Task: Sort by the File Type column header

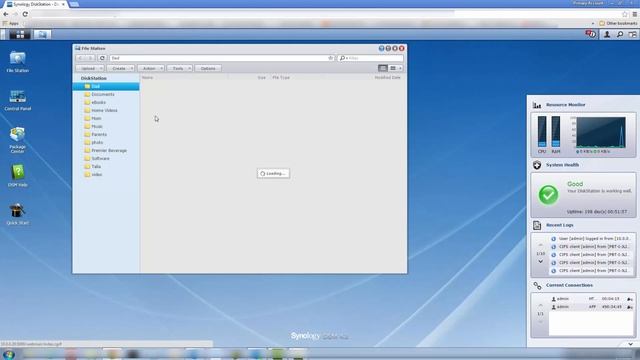Action: tap(281, 78)
